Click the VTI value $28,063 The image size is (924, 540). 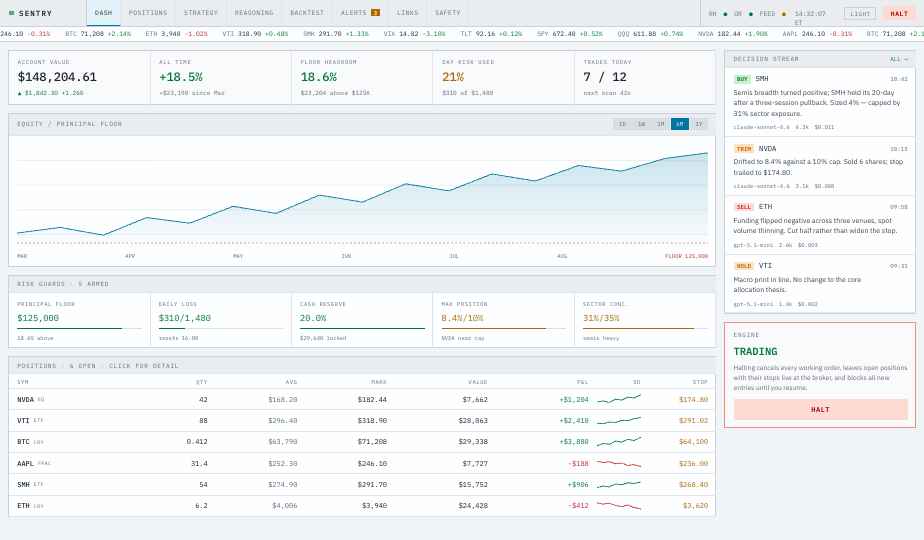point(473,421)
